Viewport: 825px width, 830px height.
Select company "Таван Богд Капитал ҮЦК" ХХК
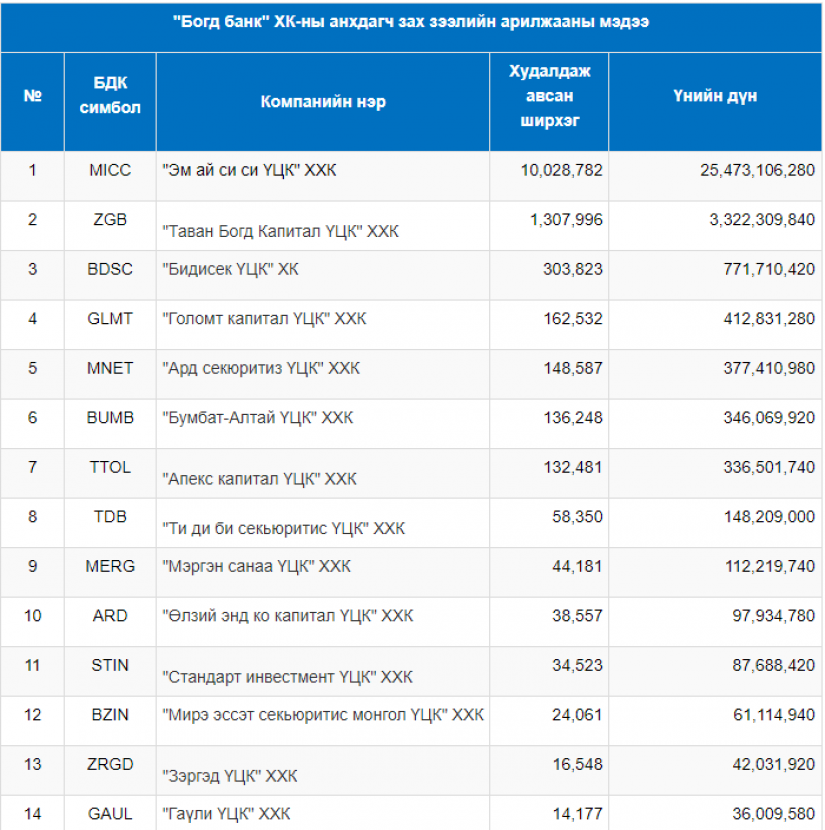[x=280, y=231]
